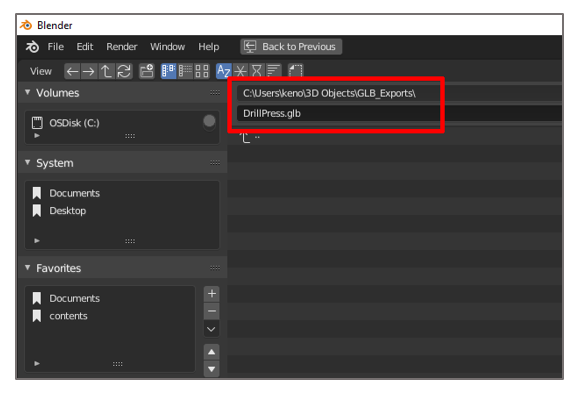
Task: Sort files alphabetically
Action: click(223, 71)
